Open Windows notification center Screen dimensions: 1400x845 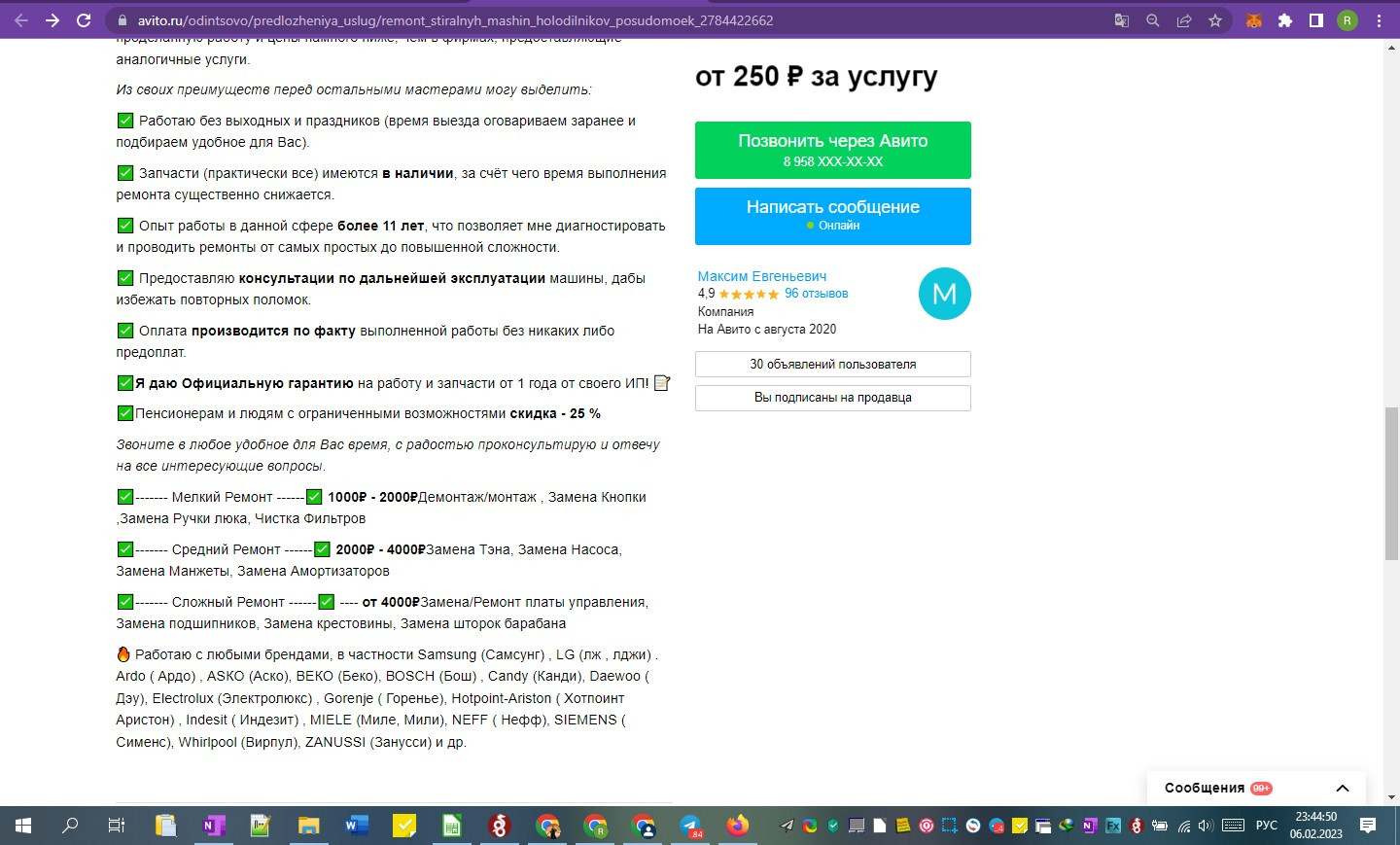[x=1368, y=826]
